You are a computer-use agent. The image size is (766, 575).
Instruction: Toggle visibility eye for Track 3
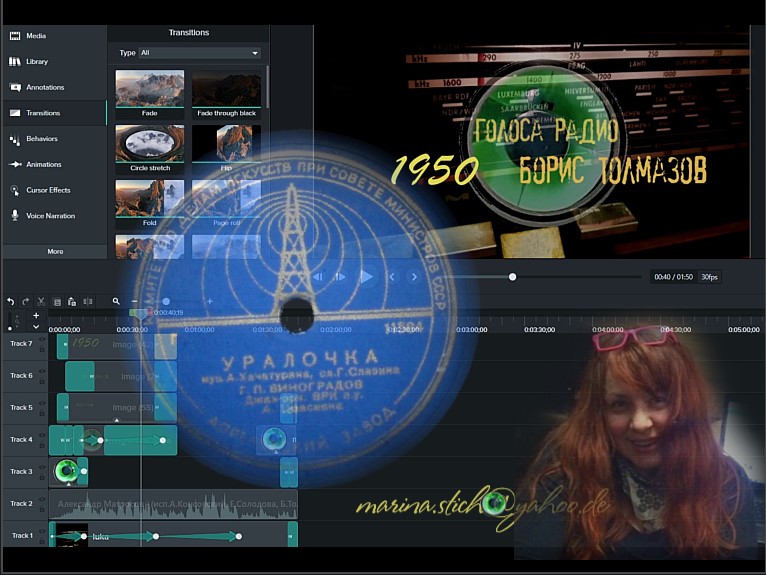coord(42,467)
